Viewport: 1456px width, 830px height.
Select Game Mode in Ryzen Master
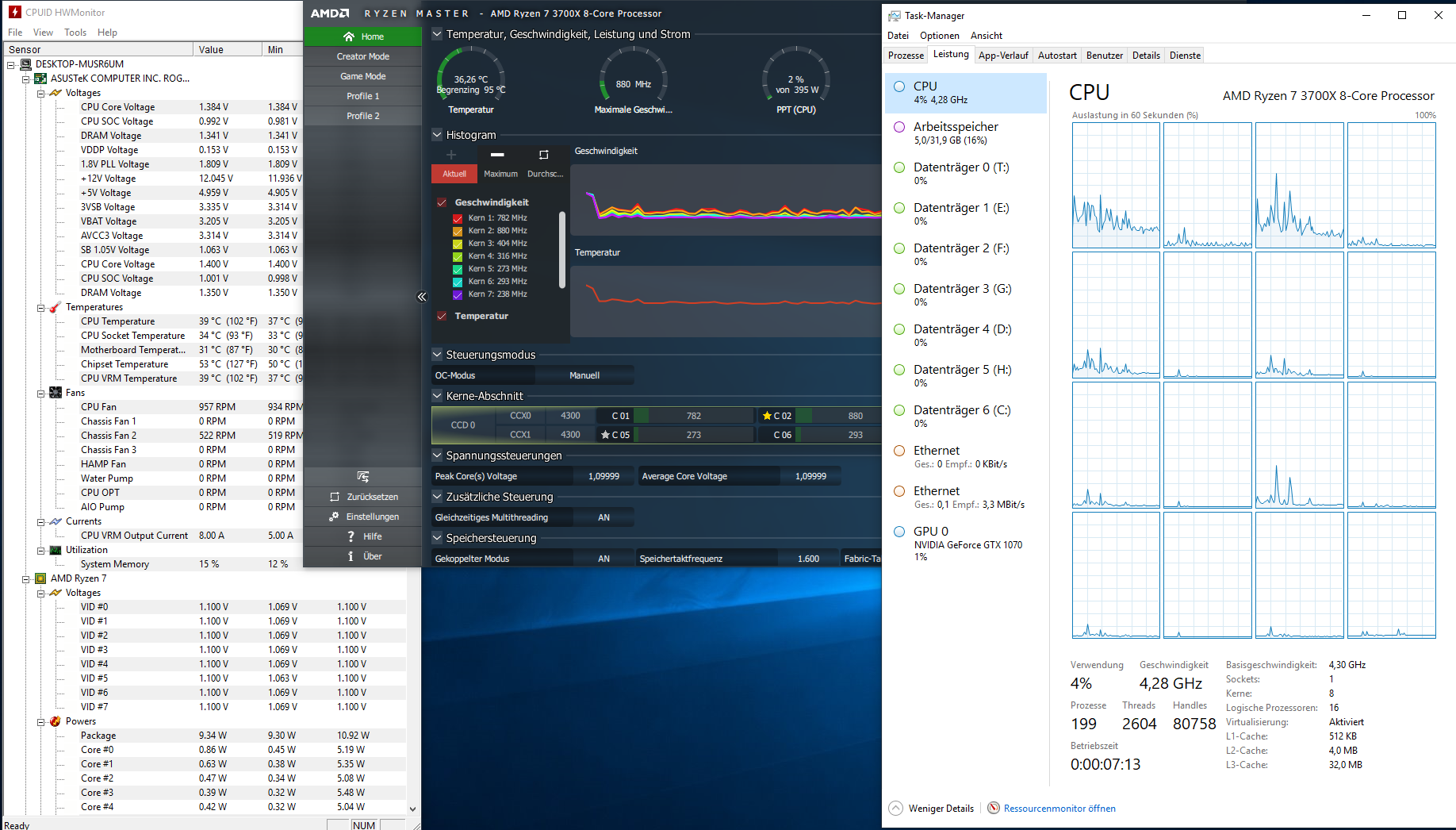coord(362,76)
